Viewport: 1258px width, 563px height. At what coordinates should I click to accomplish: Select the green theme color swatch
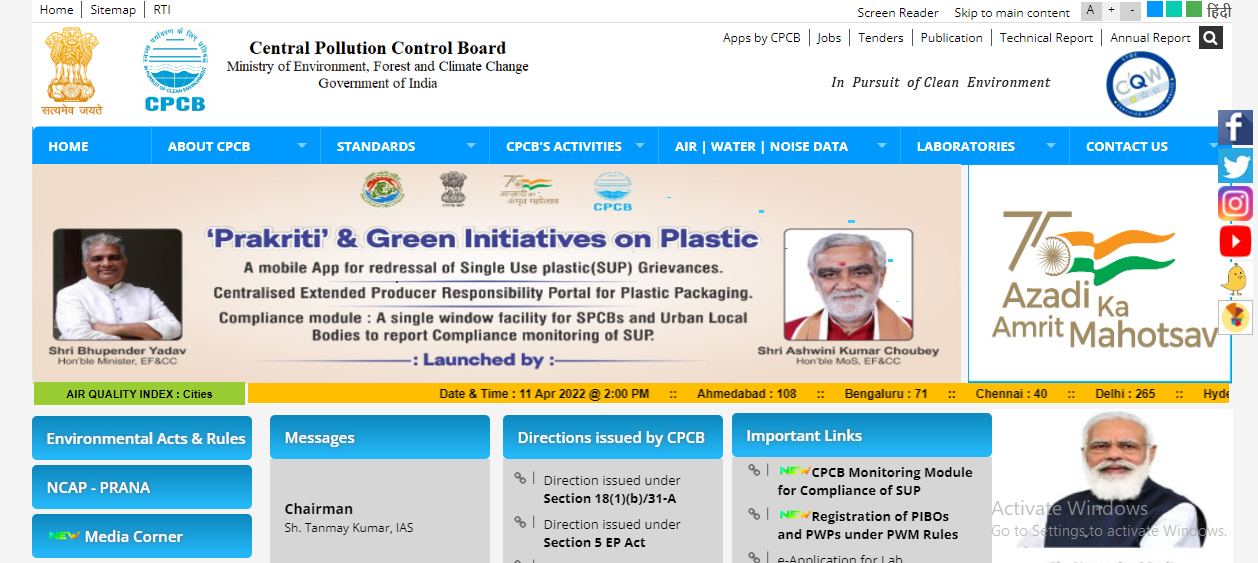[1194, 10]
